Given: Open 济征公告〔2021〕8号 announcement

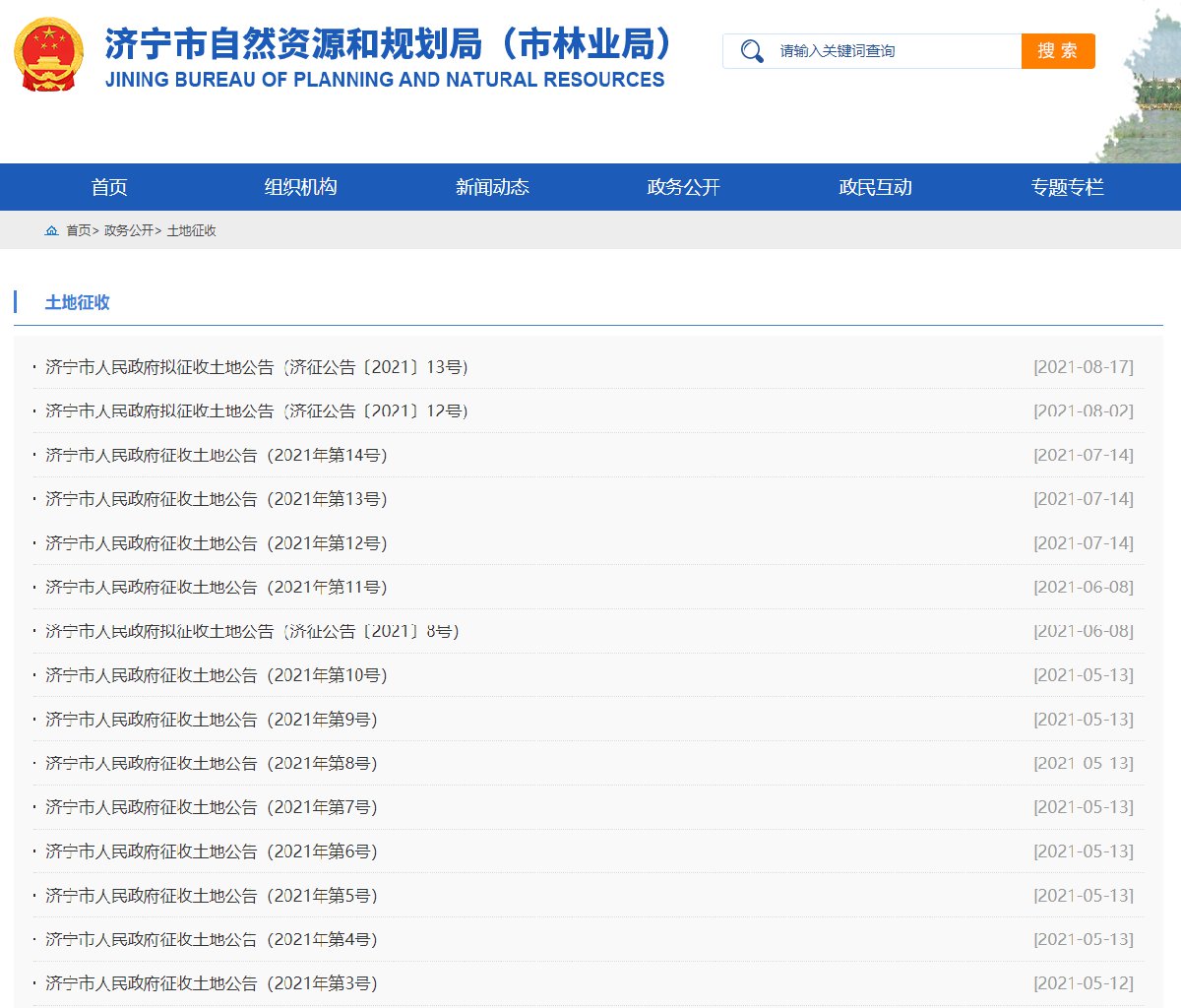Looking at the screenshot, I should pyautogui.click(x=252, y=631).
